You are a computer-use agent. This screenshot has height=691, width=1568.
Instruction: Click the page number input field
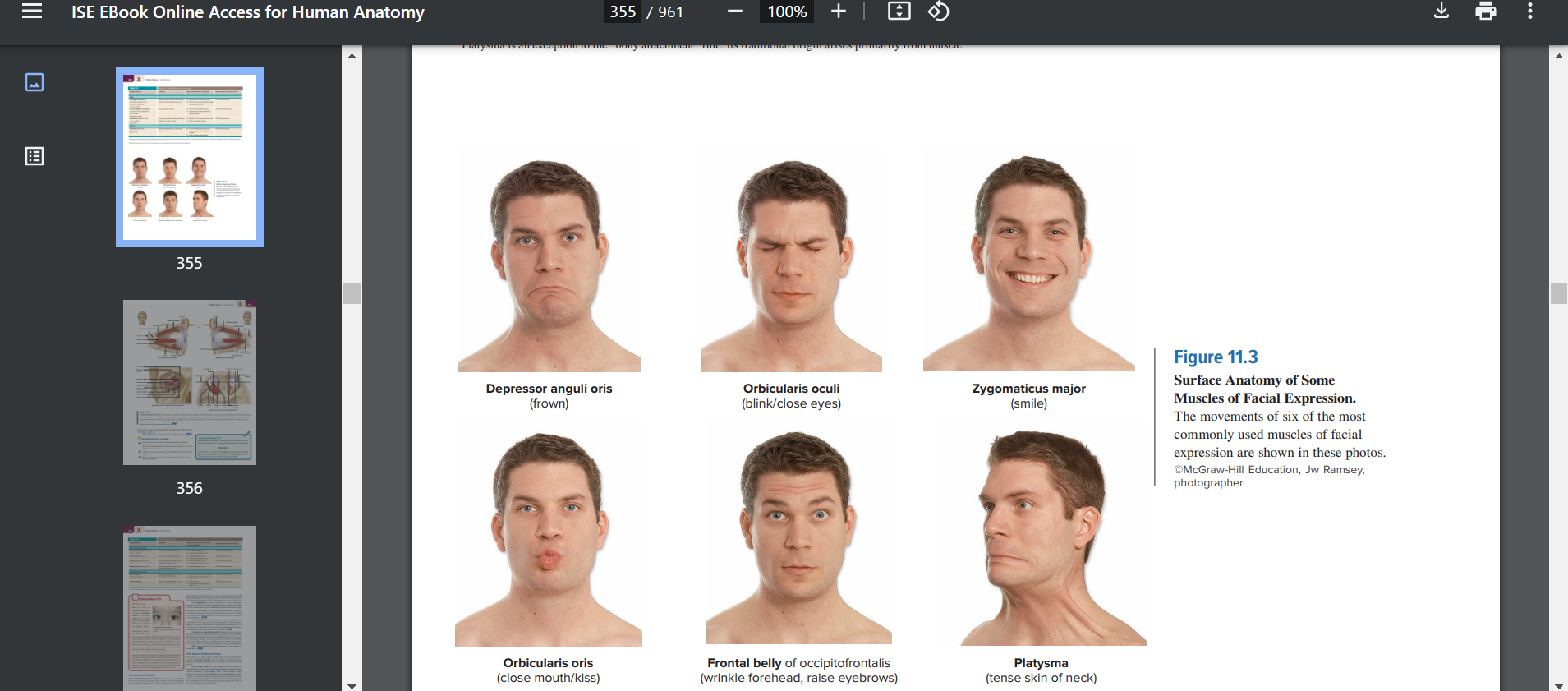tap(623, 12)
